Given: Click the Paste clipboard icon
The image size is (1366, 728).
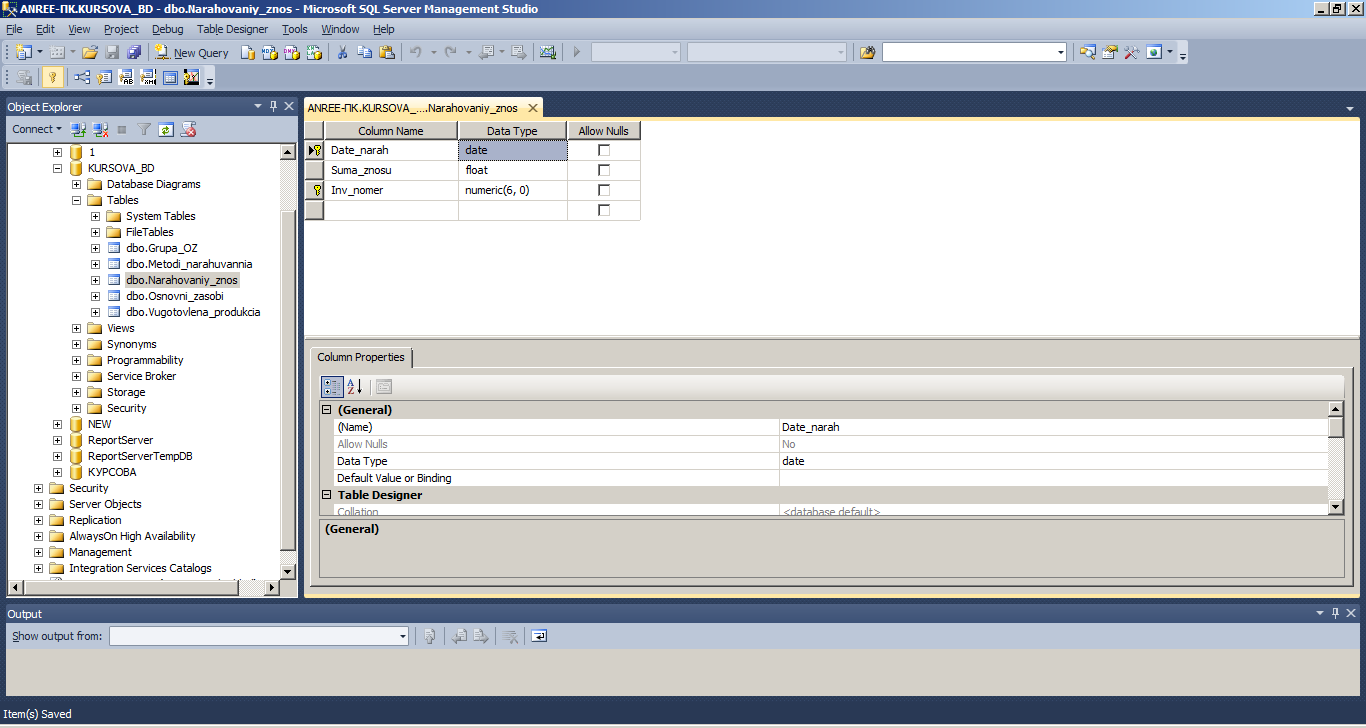Looking at the screenshot, I should [x=387, y=52].
